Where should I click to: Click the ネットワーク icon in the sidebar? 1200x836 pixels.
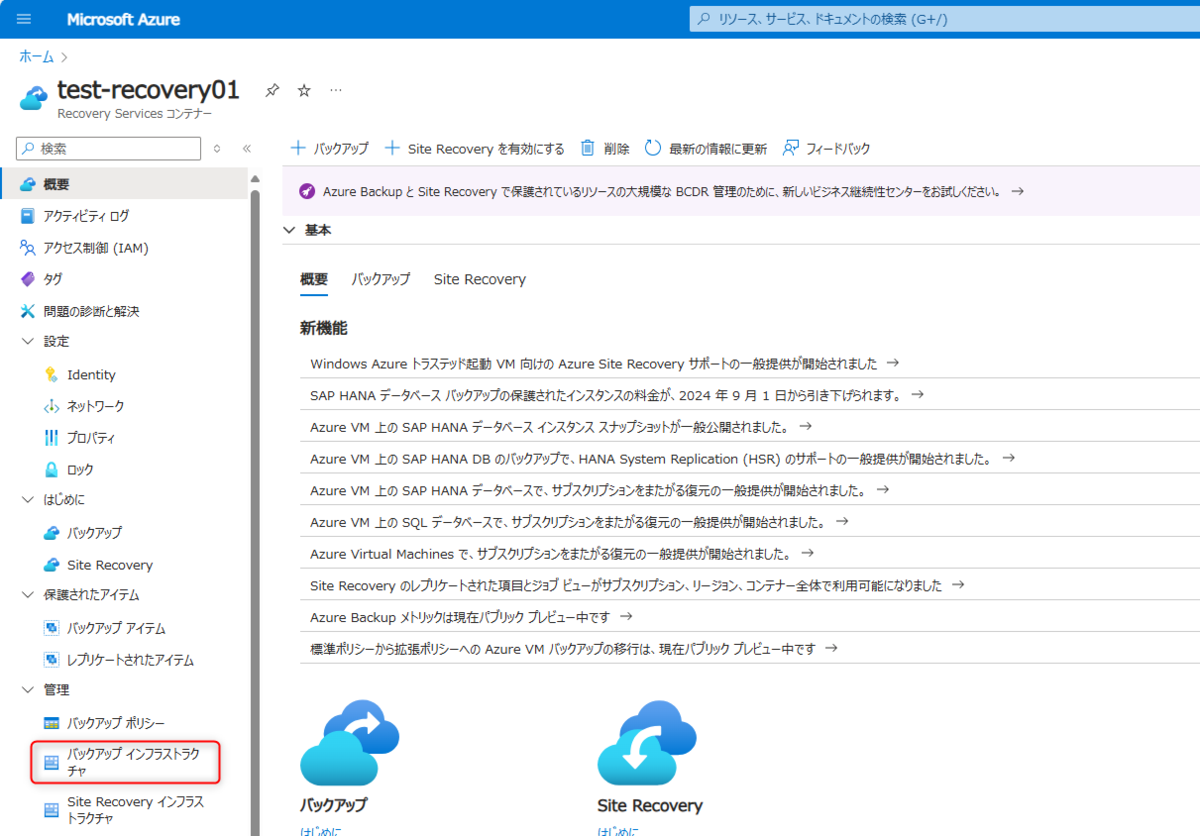point(52,407)
